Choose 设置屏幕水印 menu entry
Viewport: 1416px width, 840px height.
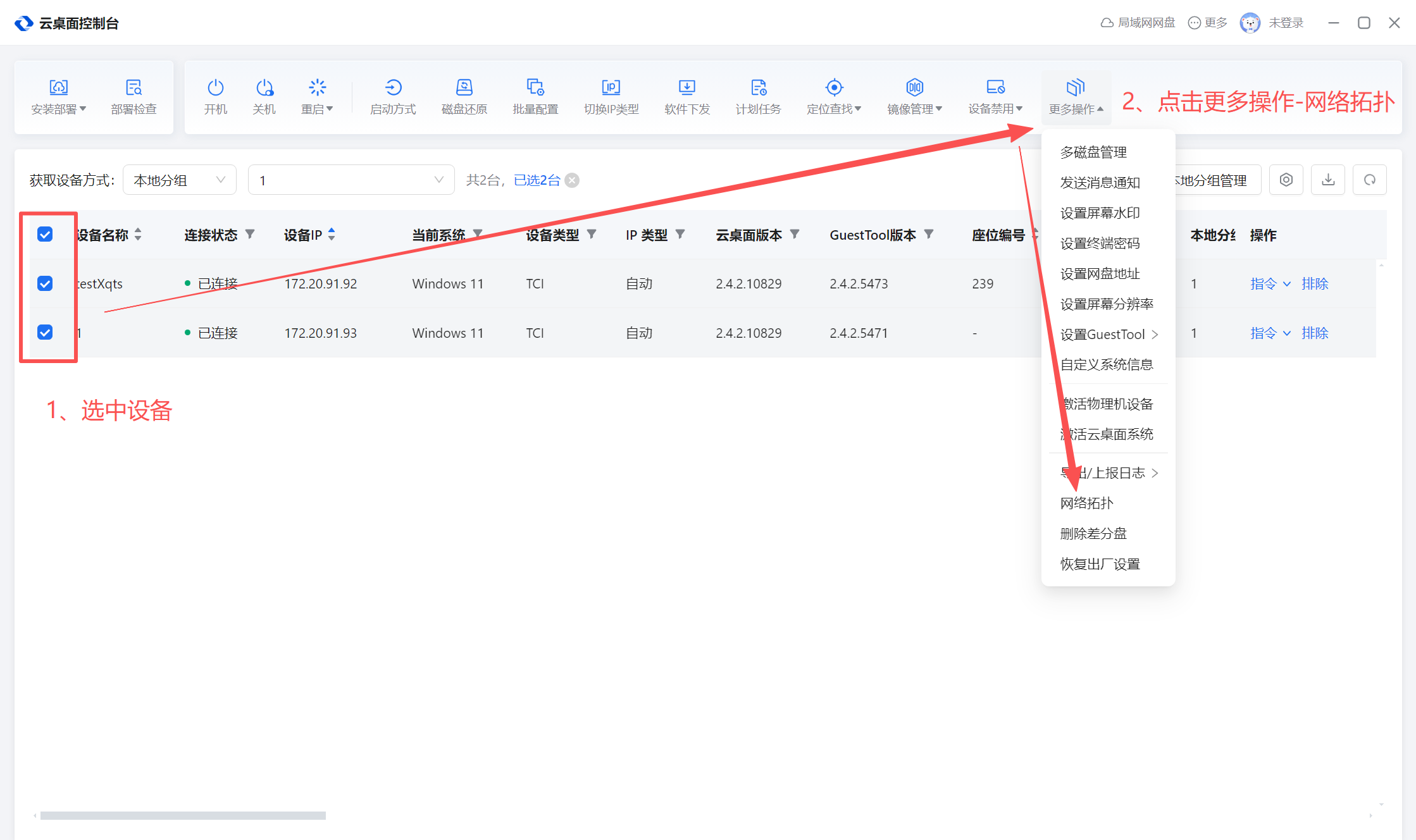coord(1100,213)
